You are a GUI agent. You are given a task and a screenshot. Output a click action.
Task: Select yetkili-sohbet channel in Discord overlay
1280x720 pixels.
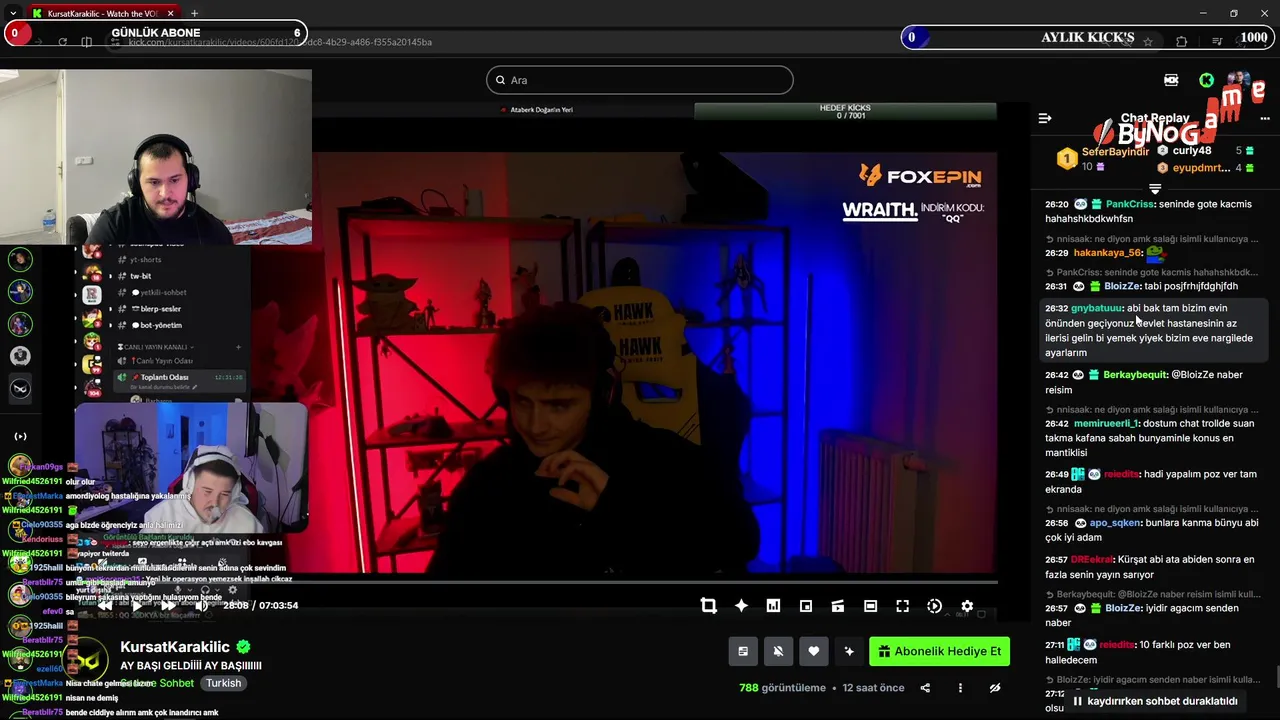coord(158,292)
